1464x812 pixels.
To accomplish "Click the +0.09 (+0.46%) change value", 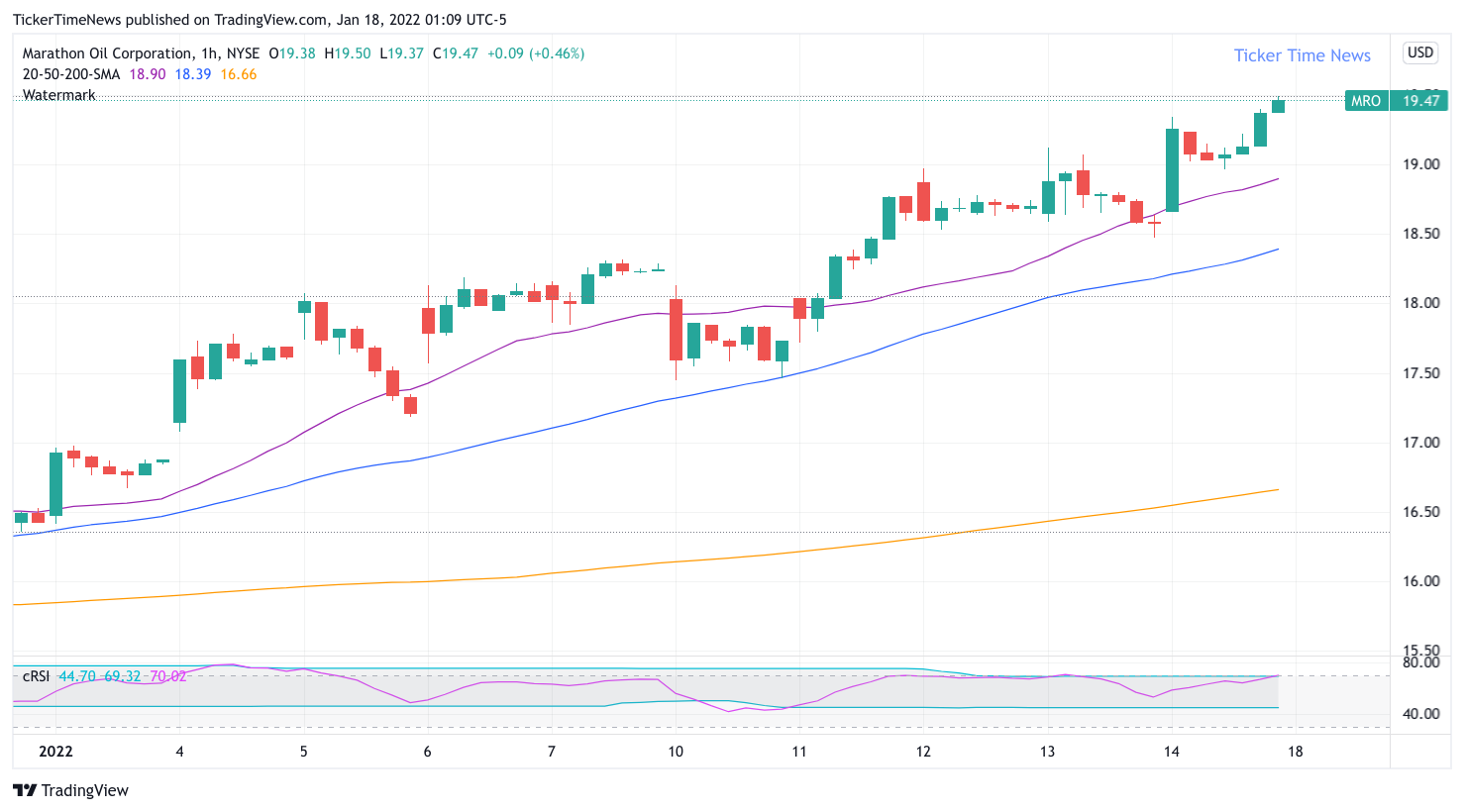I will tap(535, 53).
